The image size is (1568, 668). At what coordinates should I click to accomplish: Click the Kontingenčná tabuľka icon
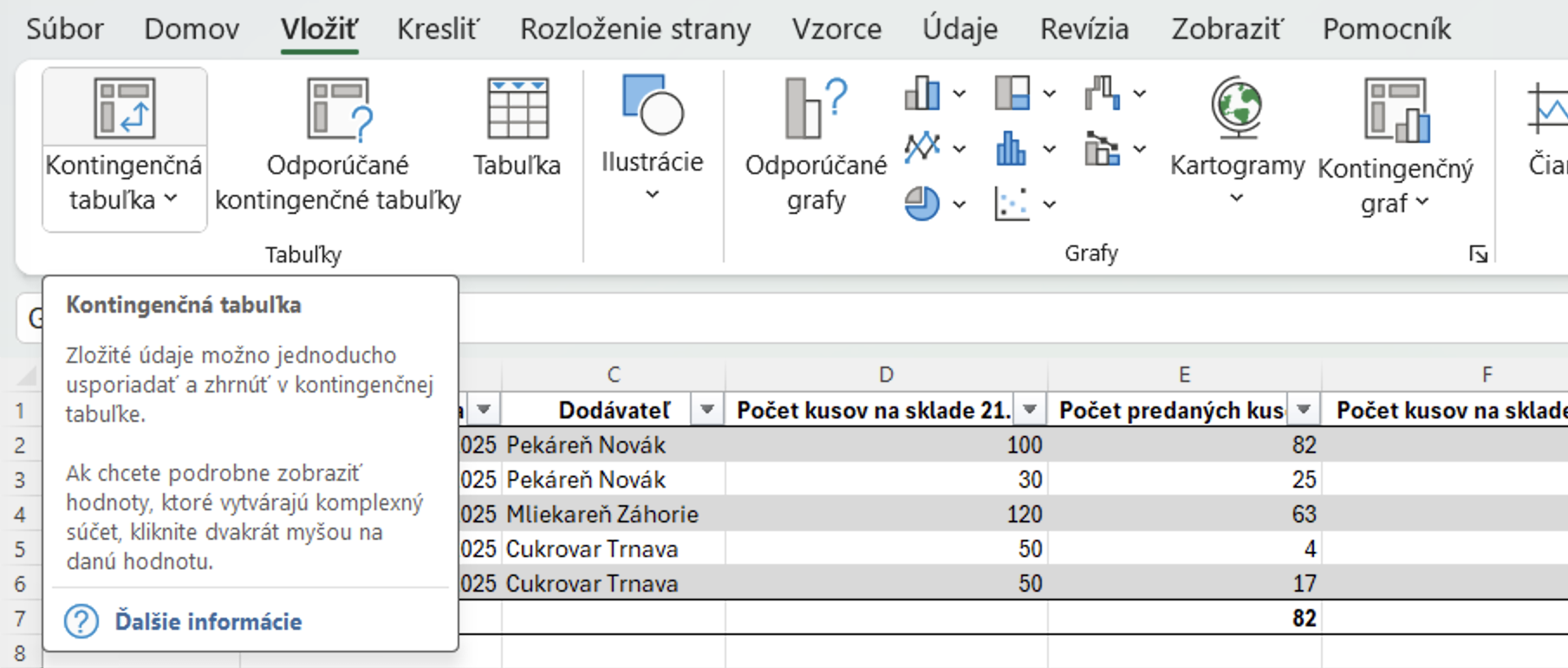124,108
